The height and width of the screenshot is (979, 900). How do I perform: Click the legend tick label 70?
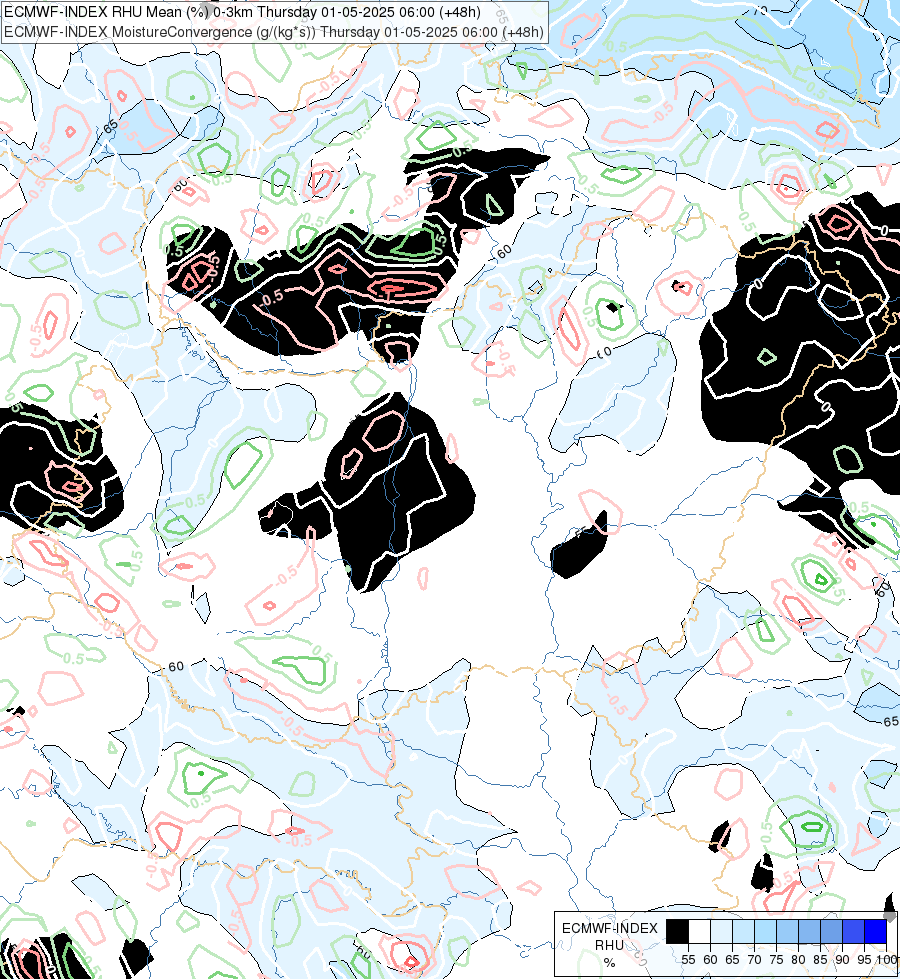click(754, 960)
